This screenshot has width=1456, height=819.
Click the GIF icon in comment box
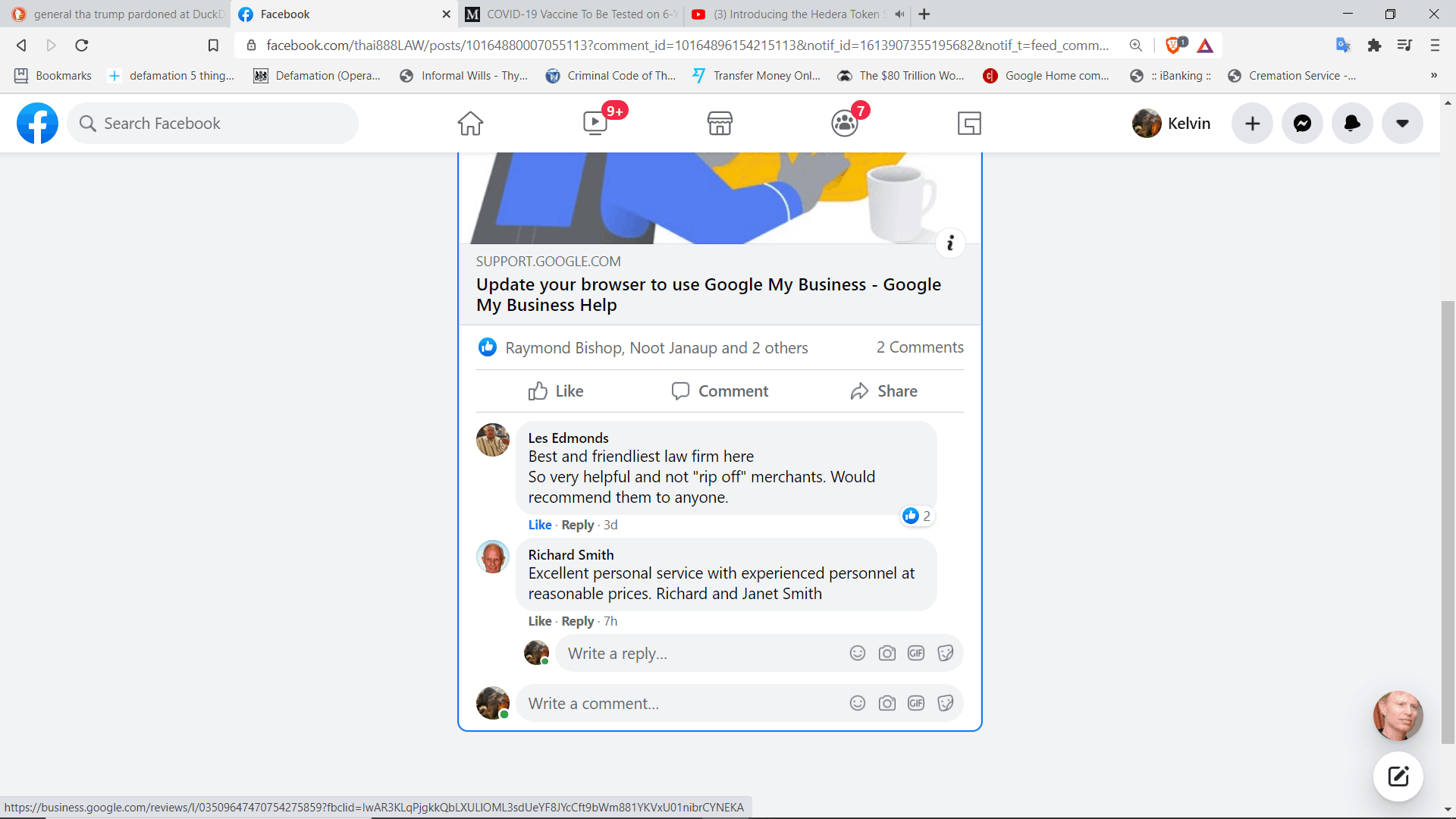click(916, 703)
